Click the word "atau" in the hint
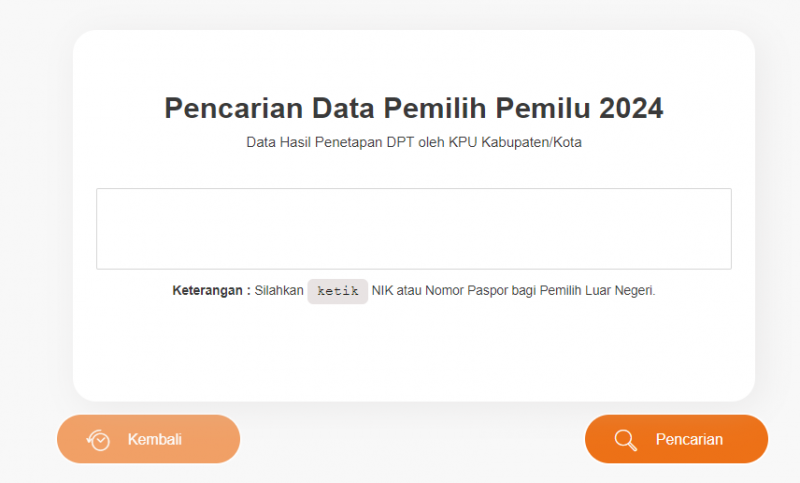 410,291
